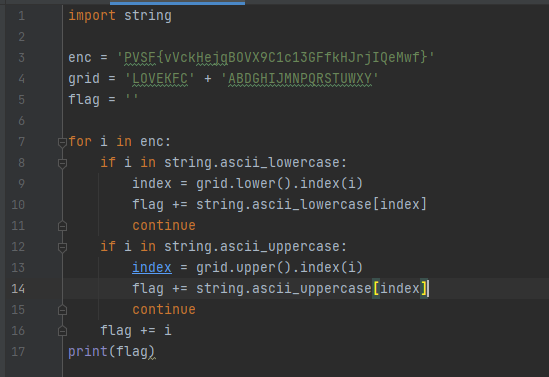Click fold end marker at line 15
The width and height of the screenshot is (549, 377).
tap(62, 310)
